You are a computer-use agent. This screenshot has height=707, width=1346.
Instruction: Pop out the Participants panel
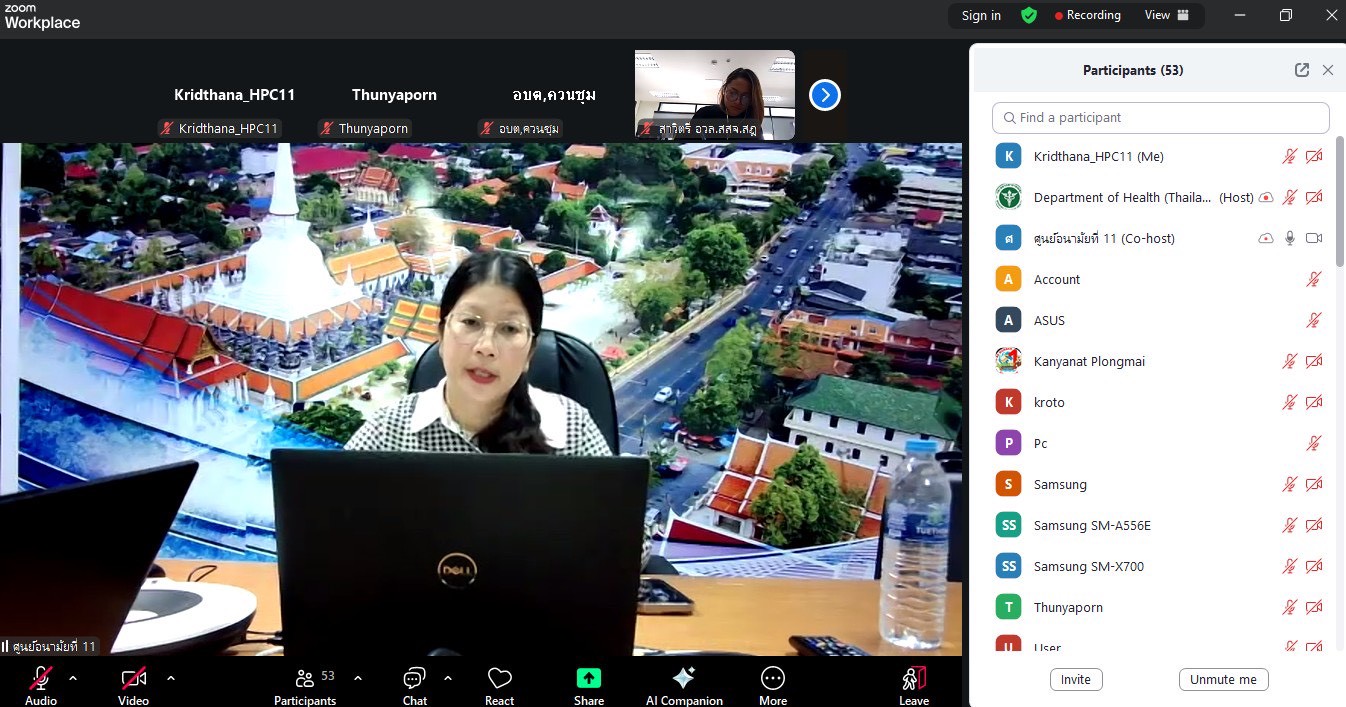pyautogui.click(x=1301, y=70)
